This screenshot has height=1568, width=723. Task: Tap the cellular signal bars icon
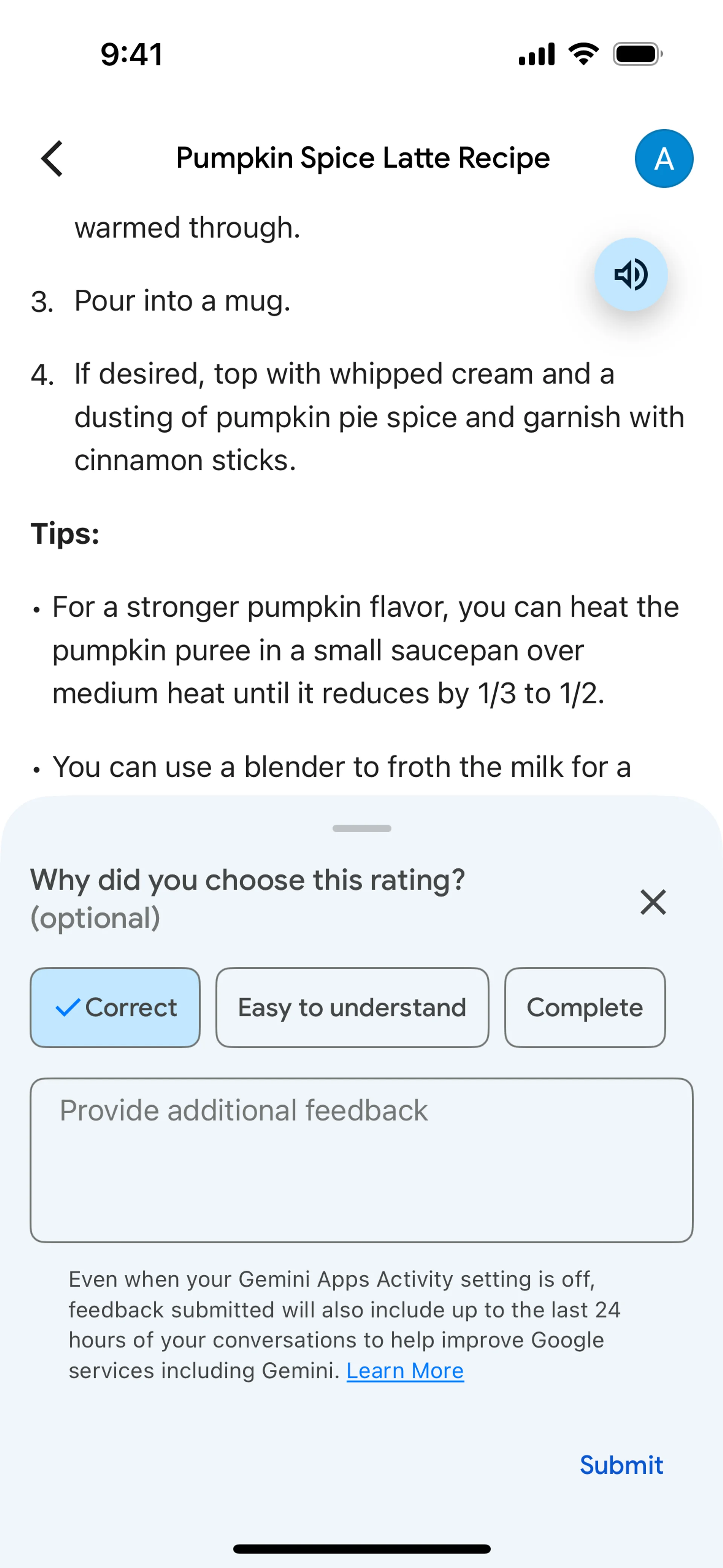pos(536,54)
